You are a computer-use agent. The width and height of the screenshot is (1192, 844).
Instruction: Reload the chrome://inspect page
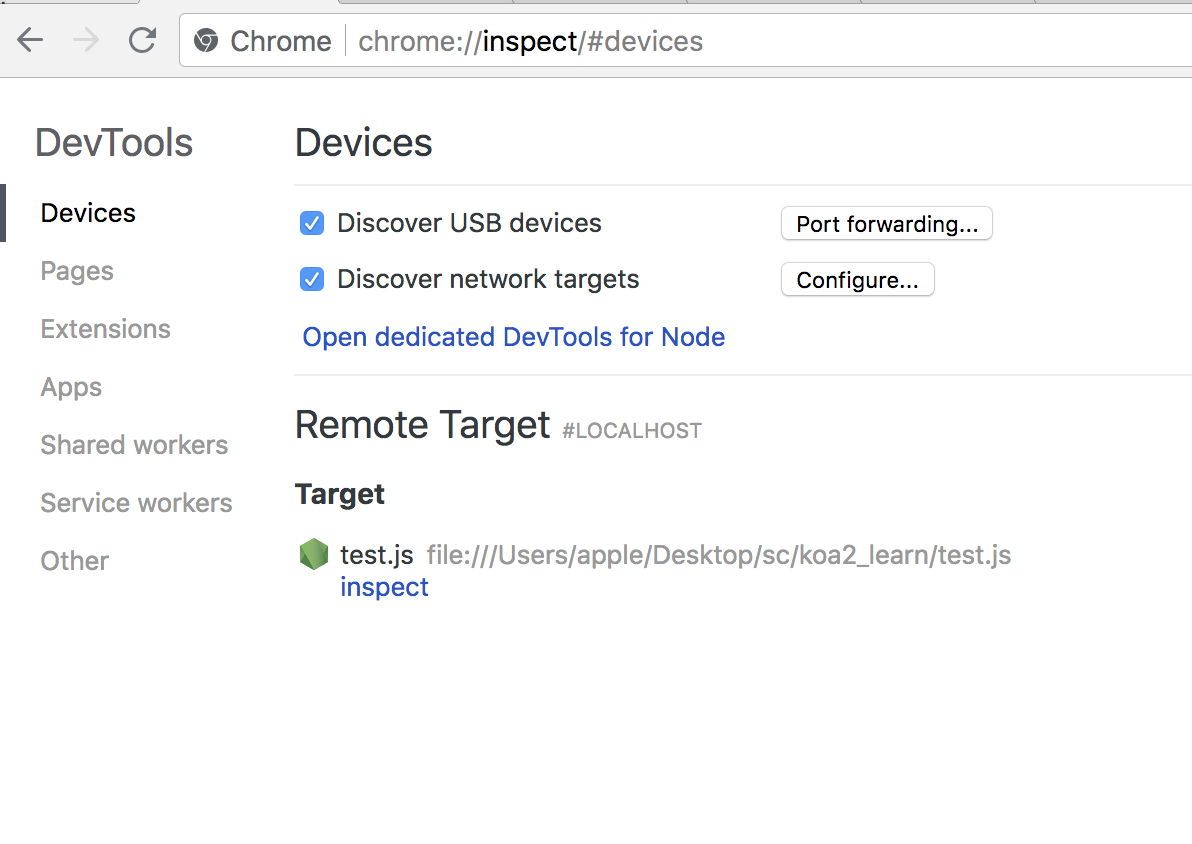(x=142, y=40)
